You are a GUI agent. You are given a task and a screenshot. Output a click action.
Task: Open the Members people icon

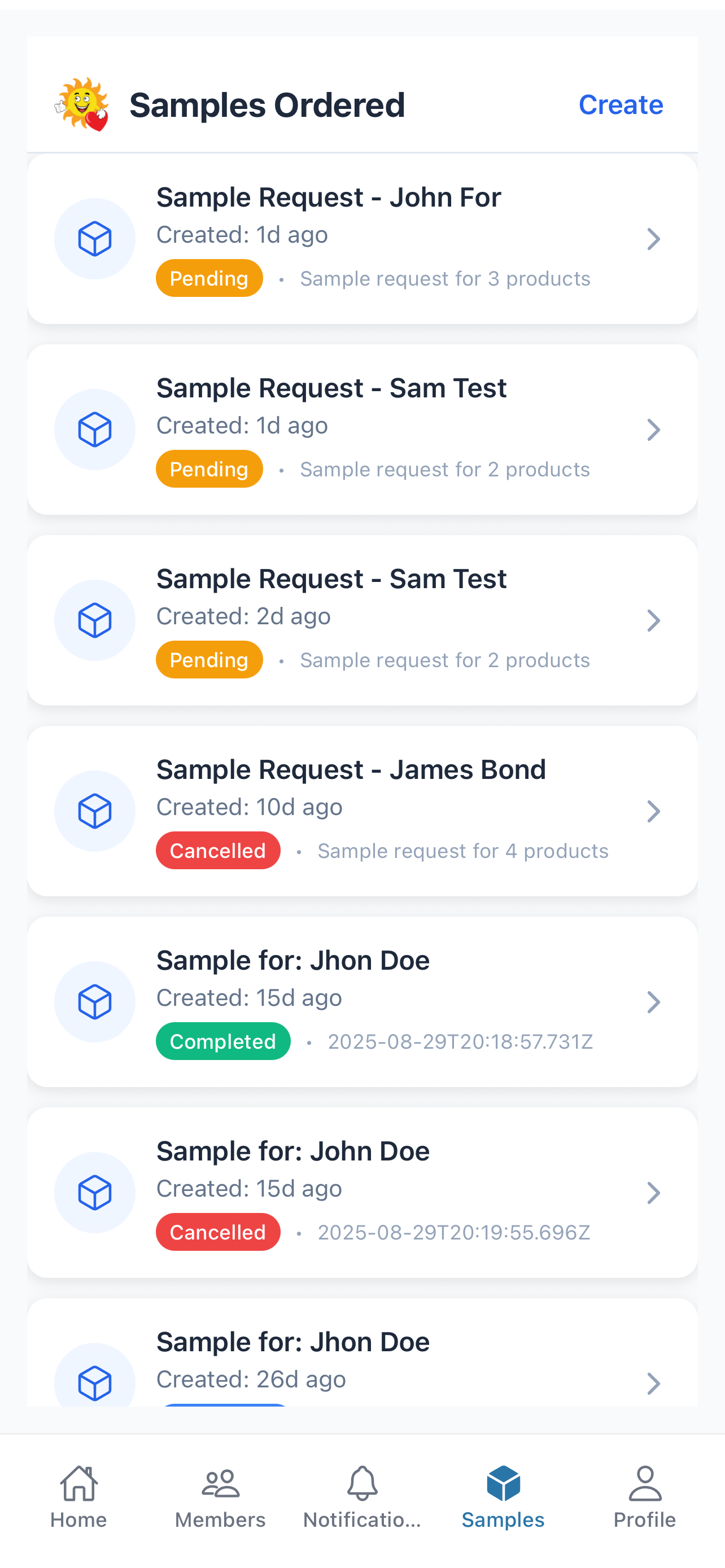(x=220, y=1483)
